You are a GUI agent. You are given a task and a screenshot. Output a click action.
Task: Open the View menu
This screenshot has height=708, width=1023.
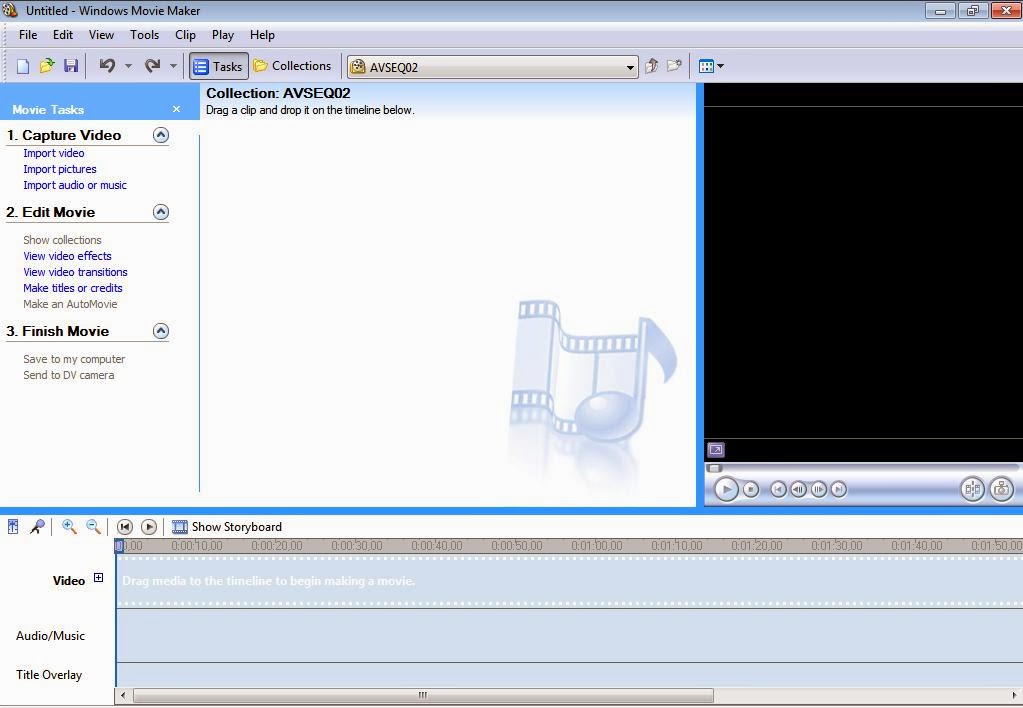point(101,35)
